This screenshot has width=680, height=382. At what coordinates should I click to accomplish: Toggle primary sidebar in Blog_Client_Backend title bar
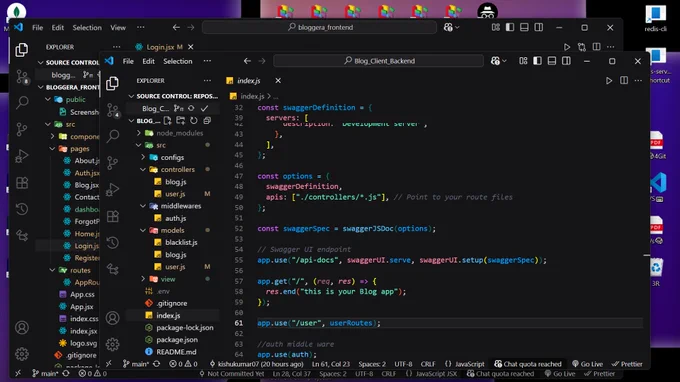pyautogui.click(x=537, y=61)
